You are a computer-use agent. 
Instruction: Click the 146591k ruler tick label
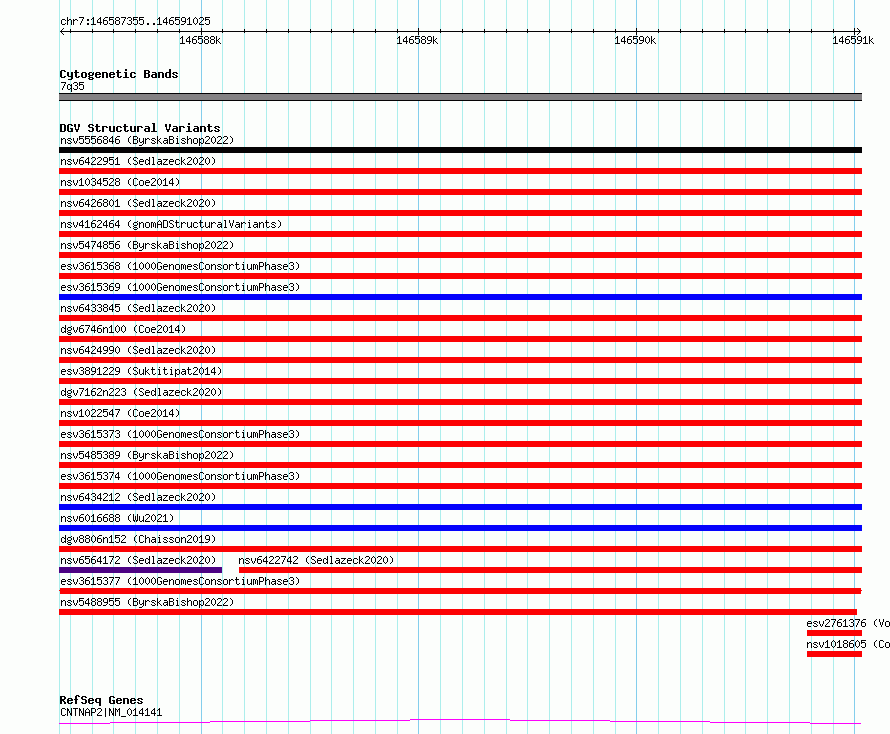853,40
